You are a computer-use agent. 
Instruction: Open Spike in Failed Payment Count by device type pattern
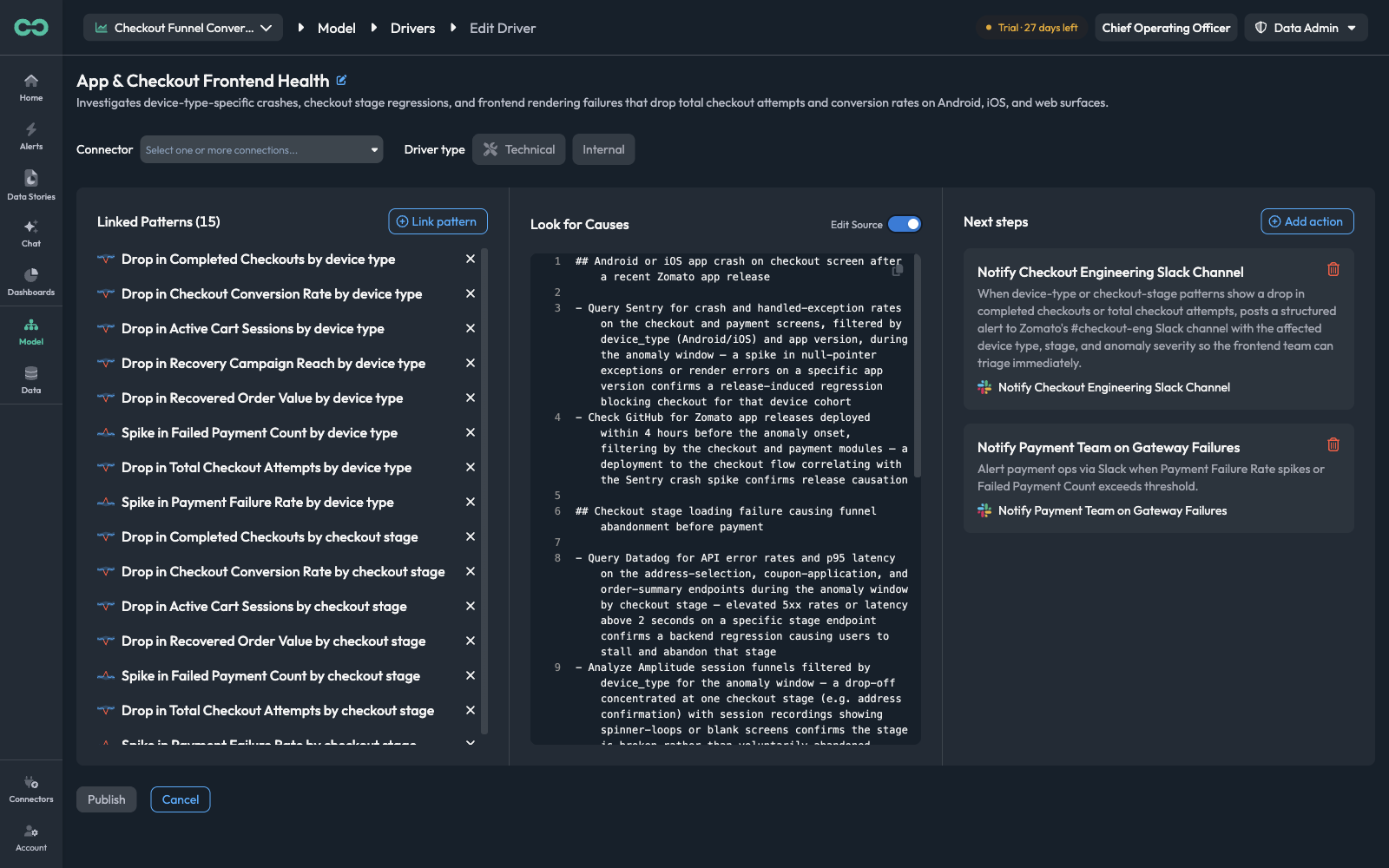pos(260,432)
